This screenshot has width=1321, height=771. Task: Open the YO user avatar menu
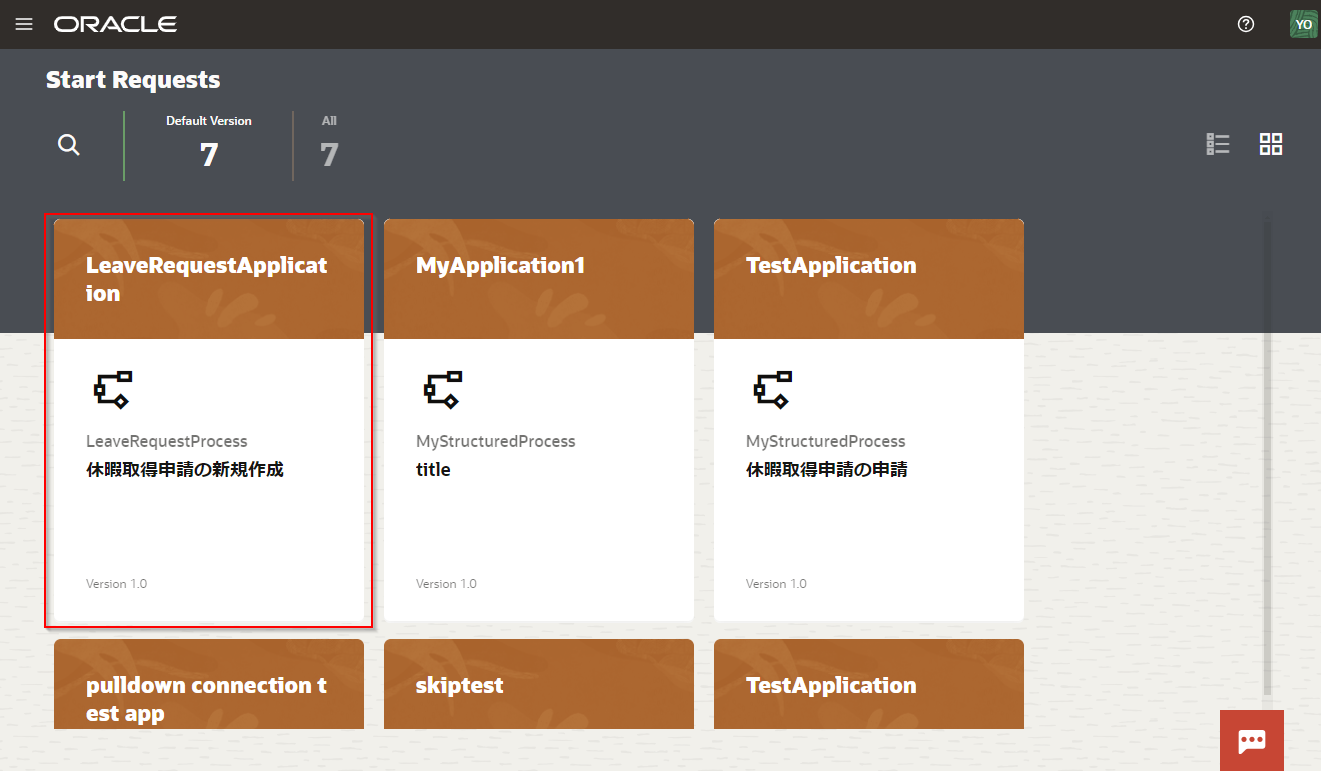pos(1303,24)
